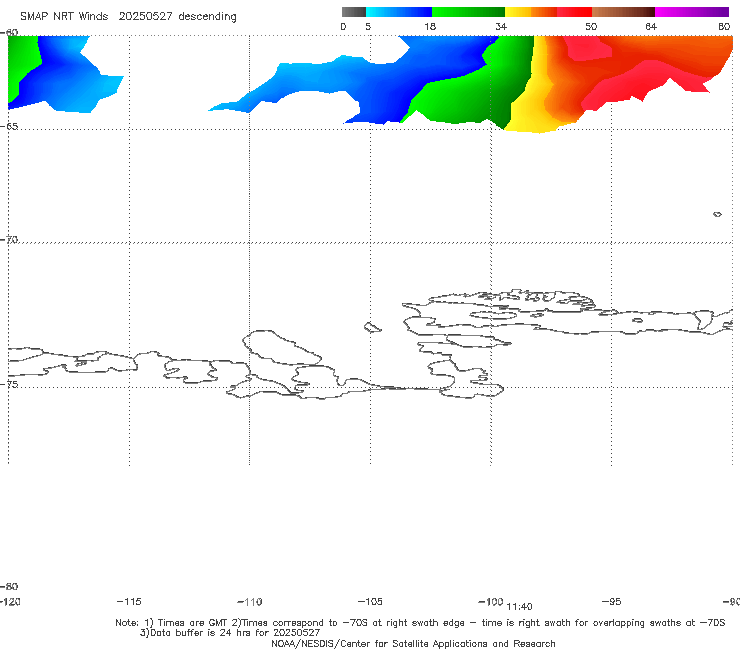This screenshot has height=650, width=740.
Task: Click the blue segment of the wind color bar
Action: pyautogui.click(x=399, y=12)
